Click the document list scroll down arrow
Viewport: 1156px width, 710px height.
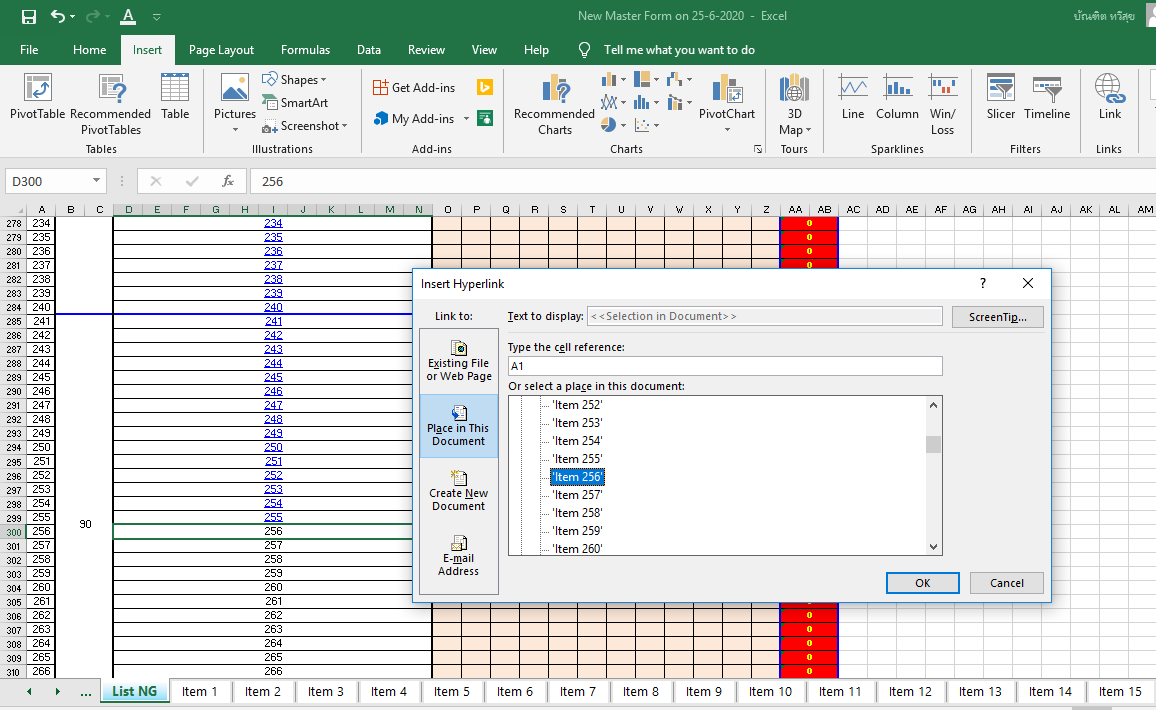[x=933, y=547]
